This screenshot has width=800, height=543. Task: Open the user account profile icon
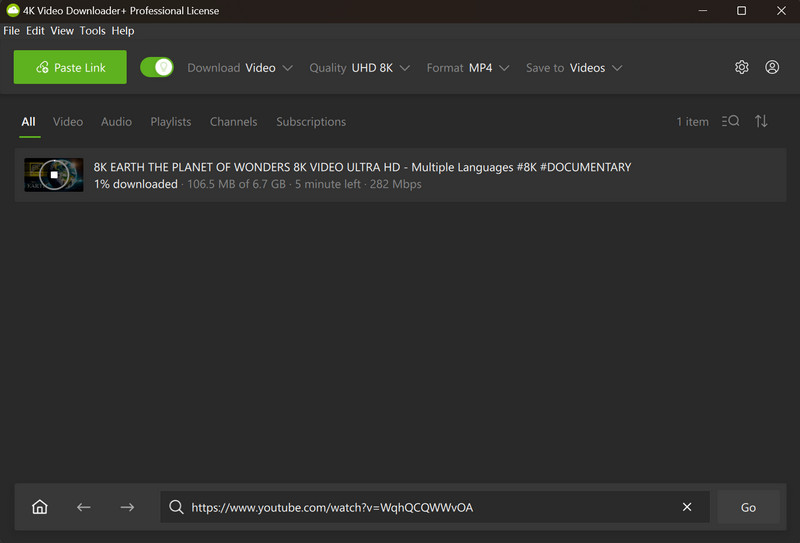point(772,67)
